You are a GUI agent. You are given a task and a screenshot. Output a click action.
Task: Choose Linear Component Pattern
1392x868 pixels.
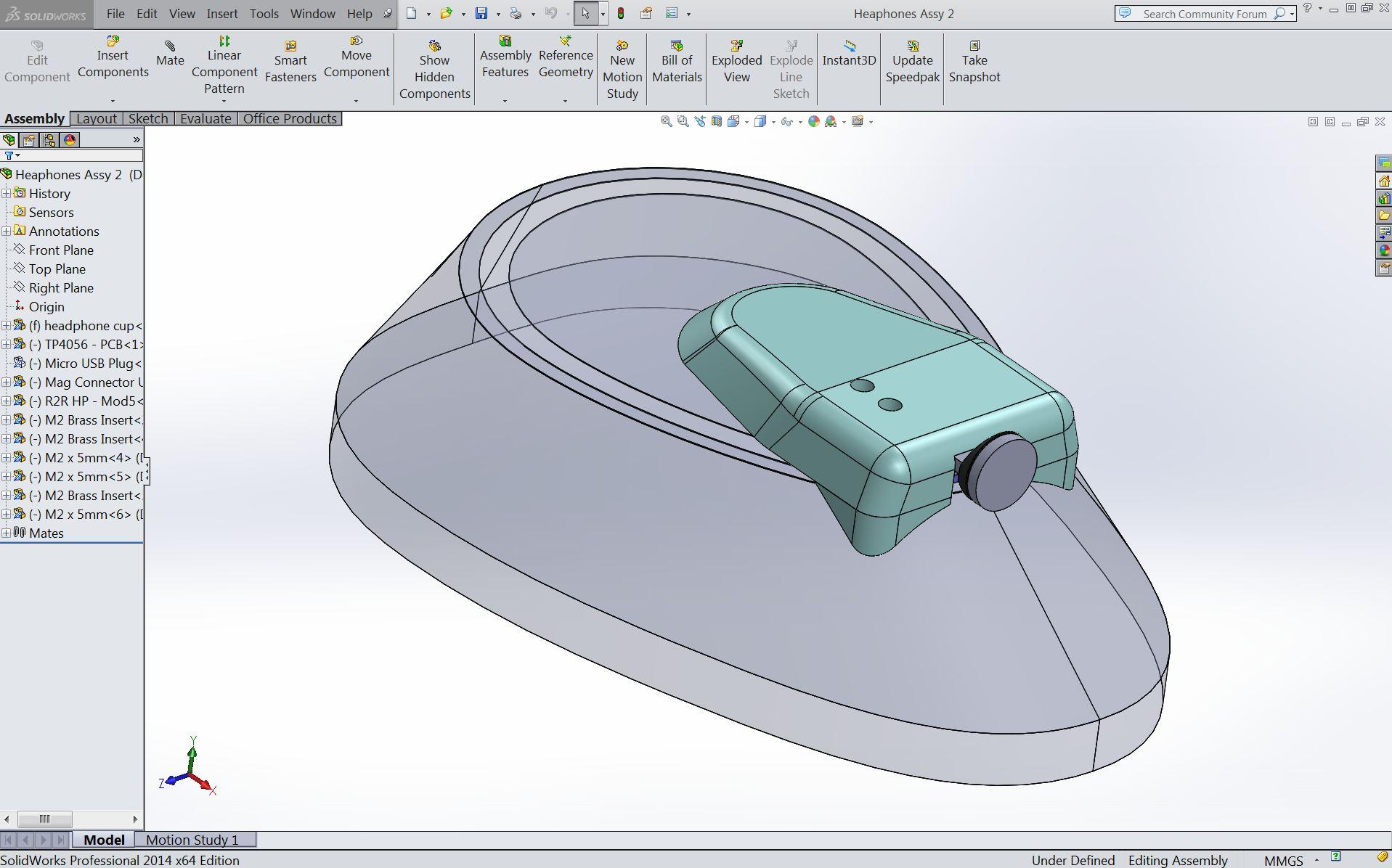224,65
